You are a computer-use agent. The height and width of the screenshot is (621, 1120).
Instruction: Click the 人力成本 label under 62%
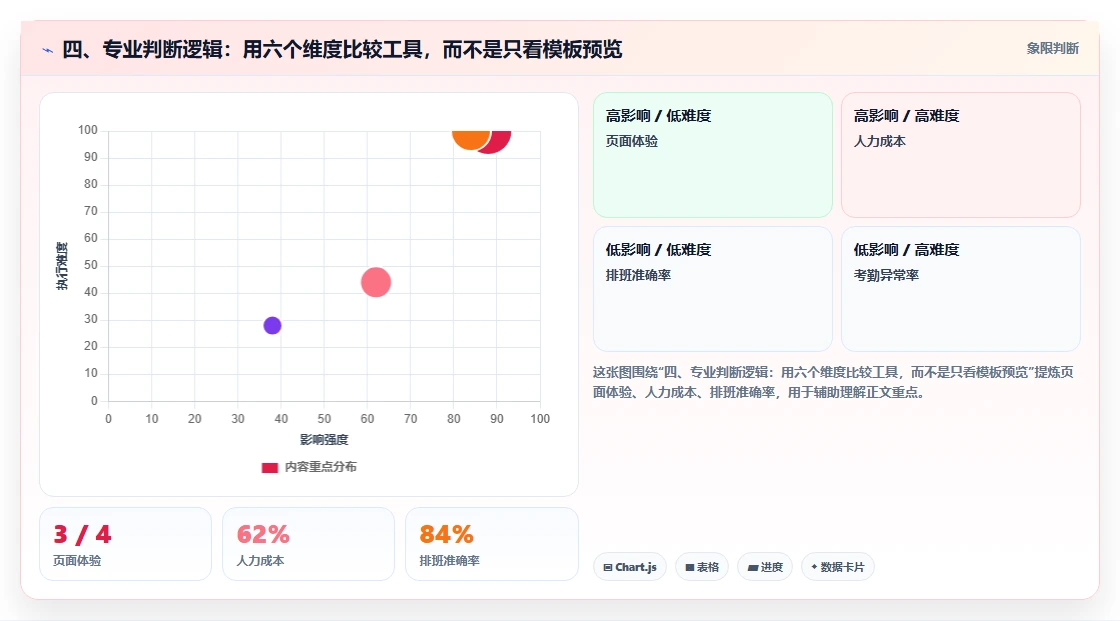(260, 561)
